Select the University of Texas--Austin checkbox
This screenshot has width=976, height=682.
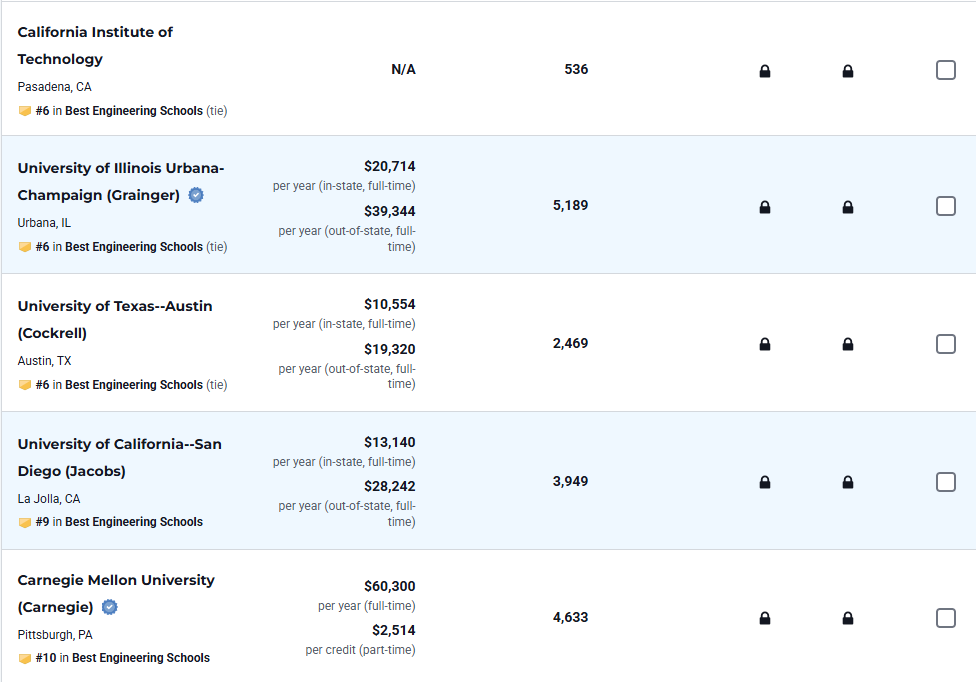tap(945, 344)
